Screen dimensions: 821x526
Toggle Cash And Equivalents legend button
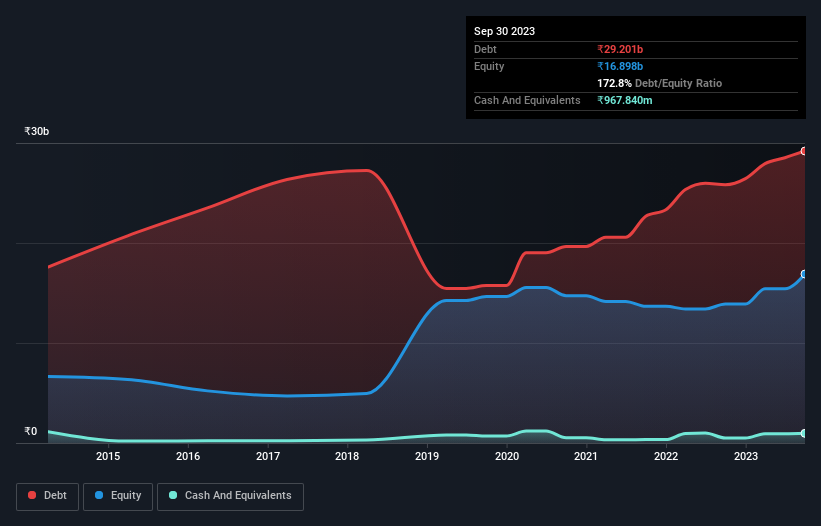pos(230,496)
